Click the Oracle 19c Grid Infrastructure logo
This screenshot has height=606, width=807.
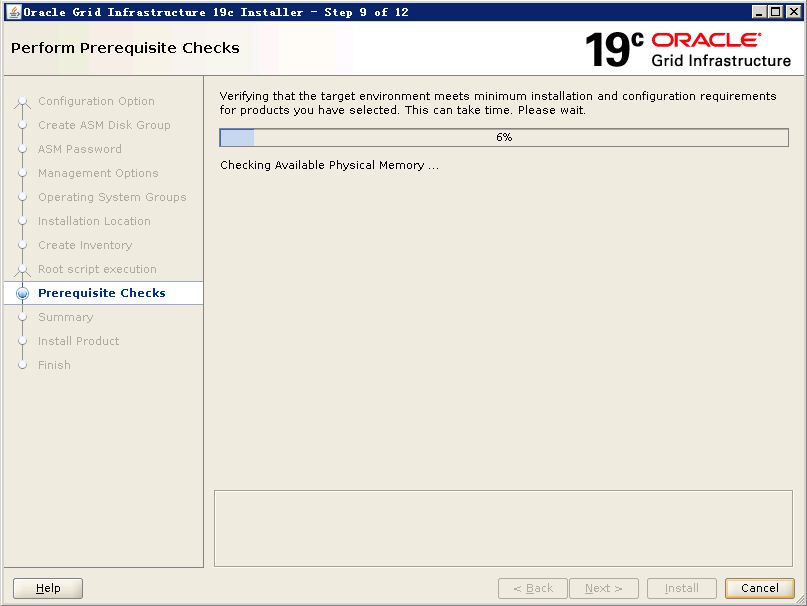[688, 49]
